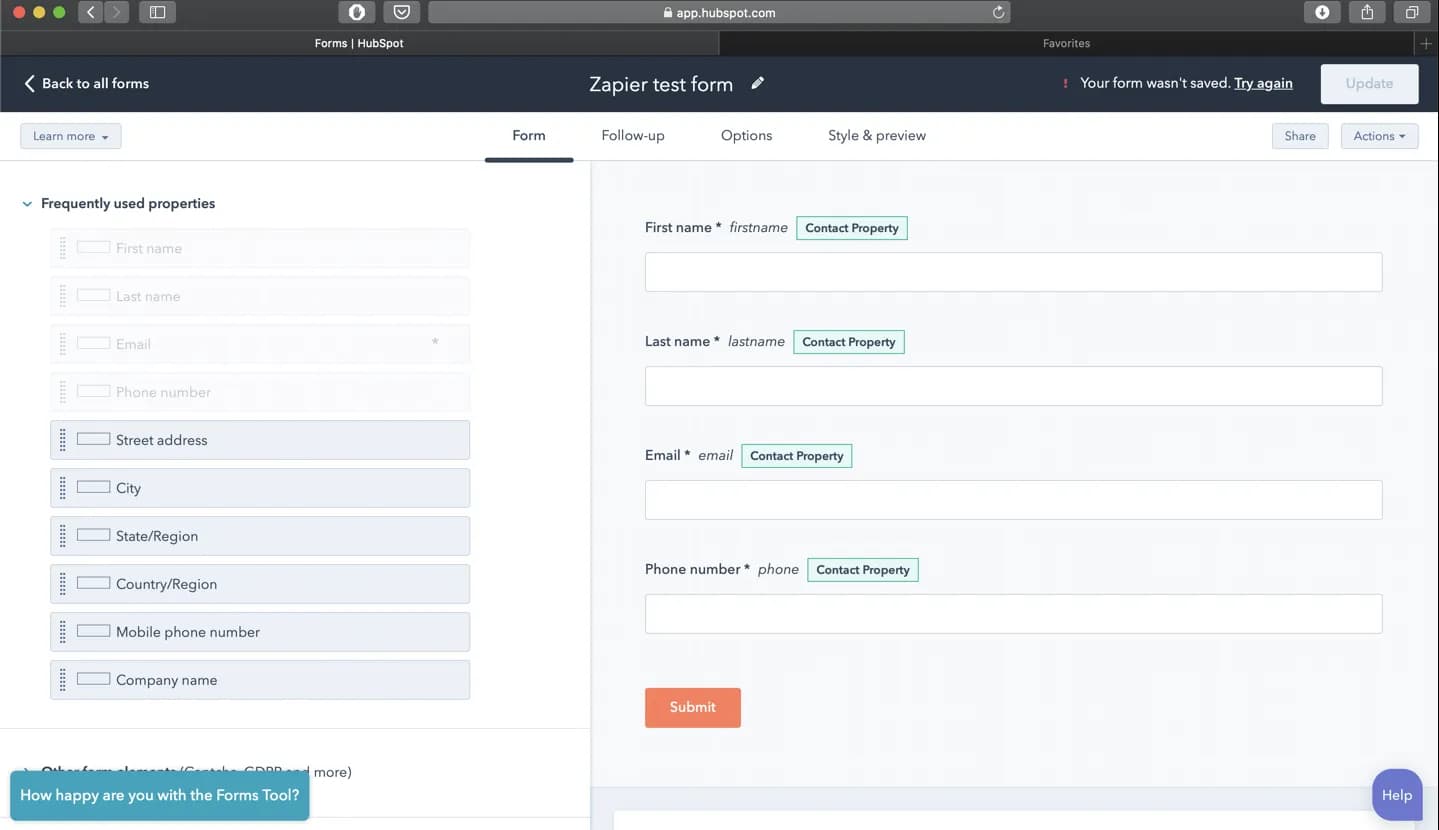This screenshot has width=1439, height=830.
Task: Select the Favorites browser tab
Action: click(1066, 43)
